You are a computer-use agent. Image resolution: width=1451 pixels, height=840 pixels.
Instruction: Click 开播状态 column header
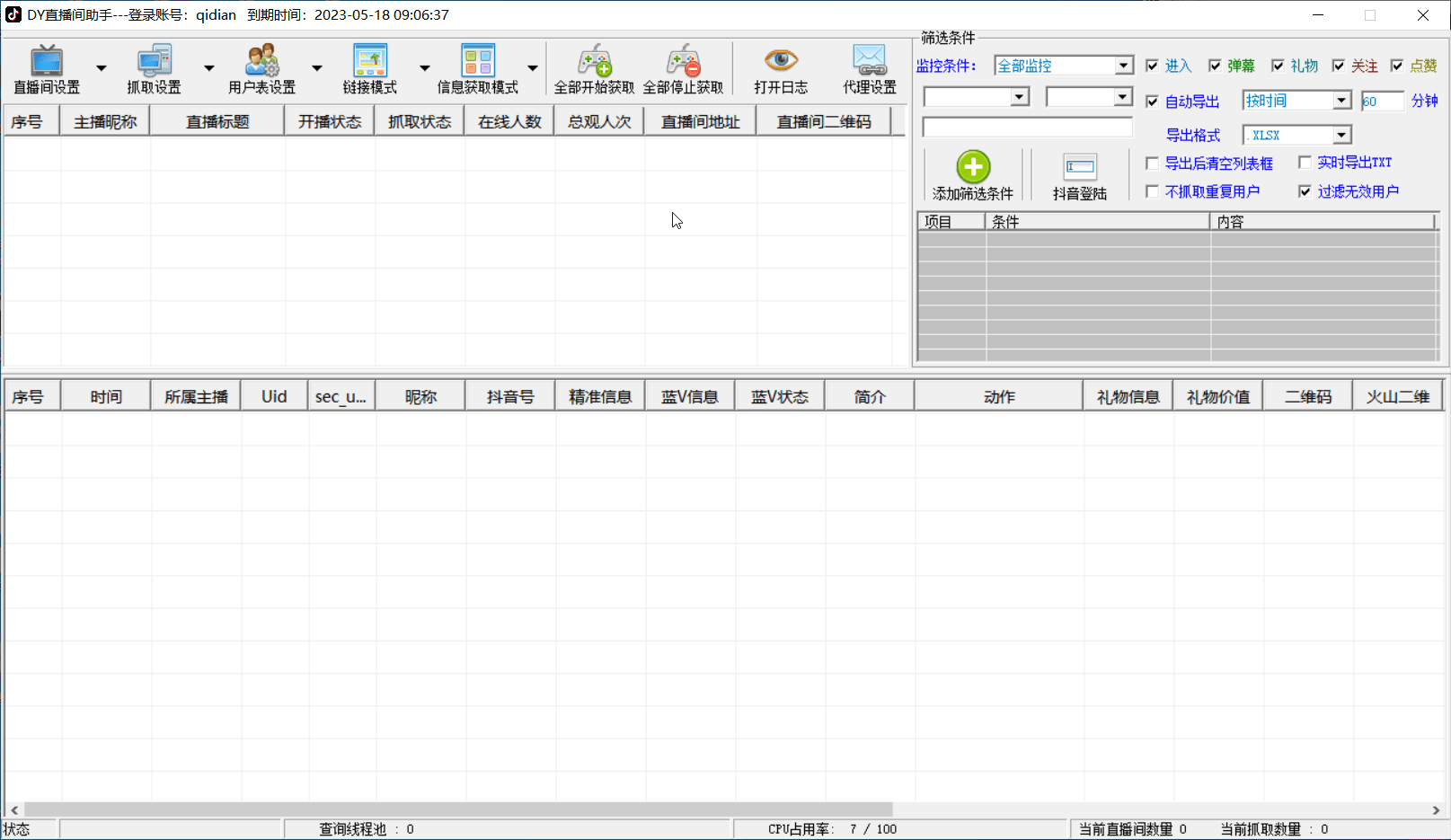(x=330, y=121)
